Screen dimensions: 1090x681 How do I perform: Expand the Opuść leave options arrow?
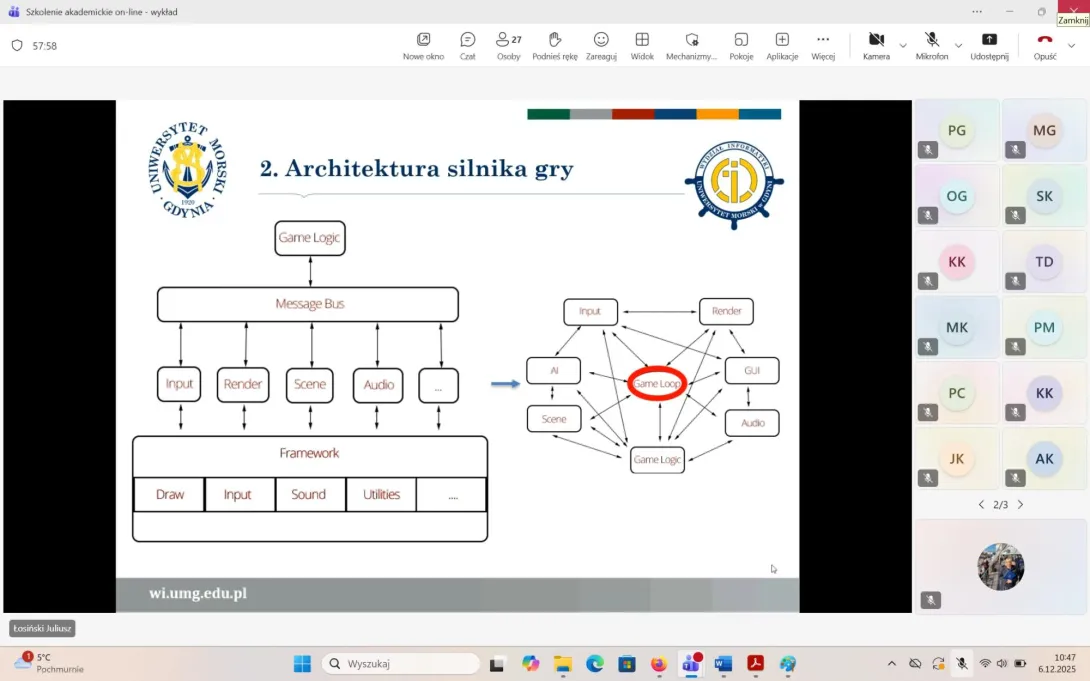click(1071, 46)
